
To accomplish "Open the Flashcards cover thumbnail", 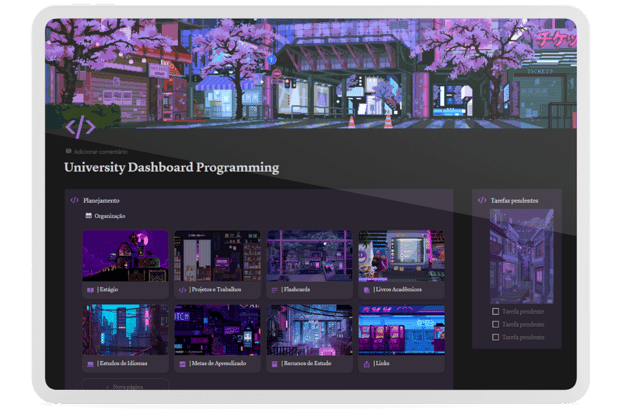I will click(x=309, y=256).
